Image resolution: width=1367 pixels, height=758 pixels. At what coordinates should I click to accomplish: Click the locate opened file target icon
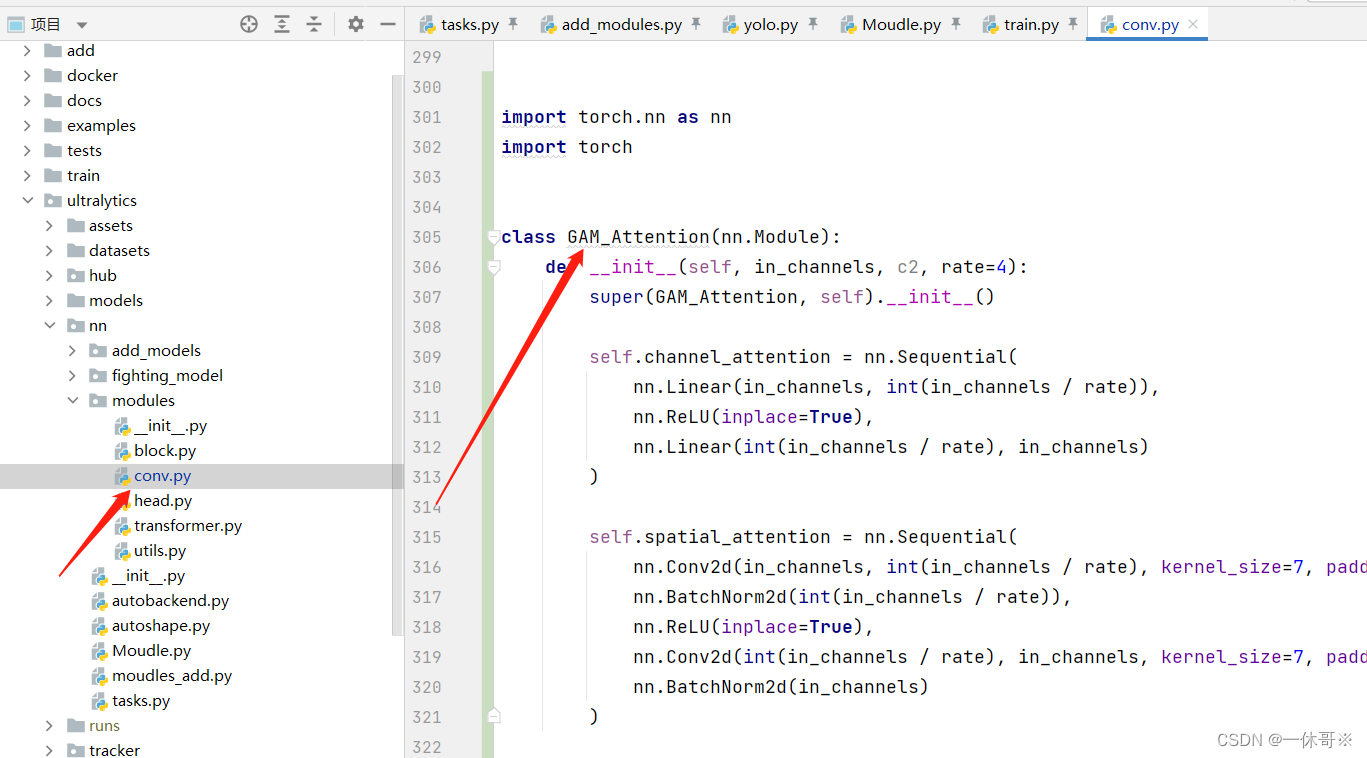tap(249, 24)
